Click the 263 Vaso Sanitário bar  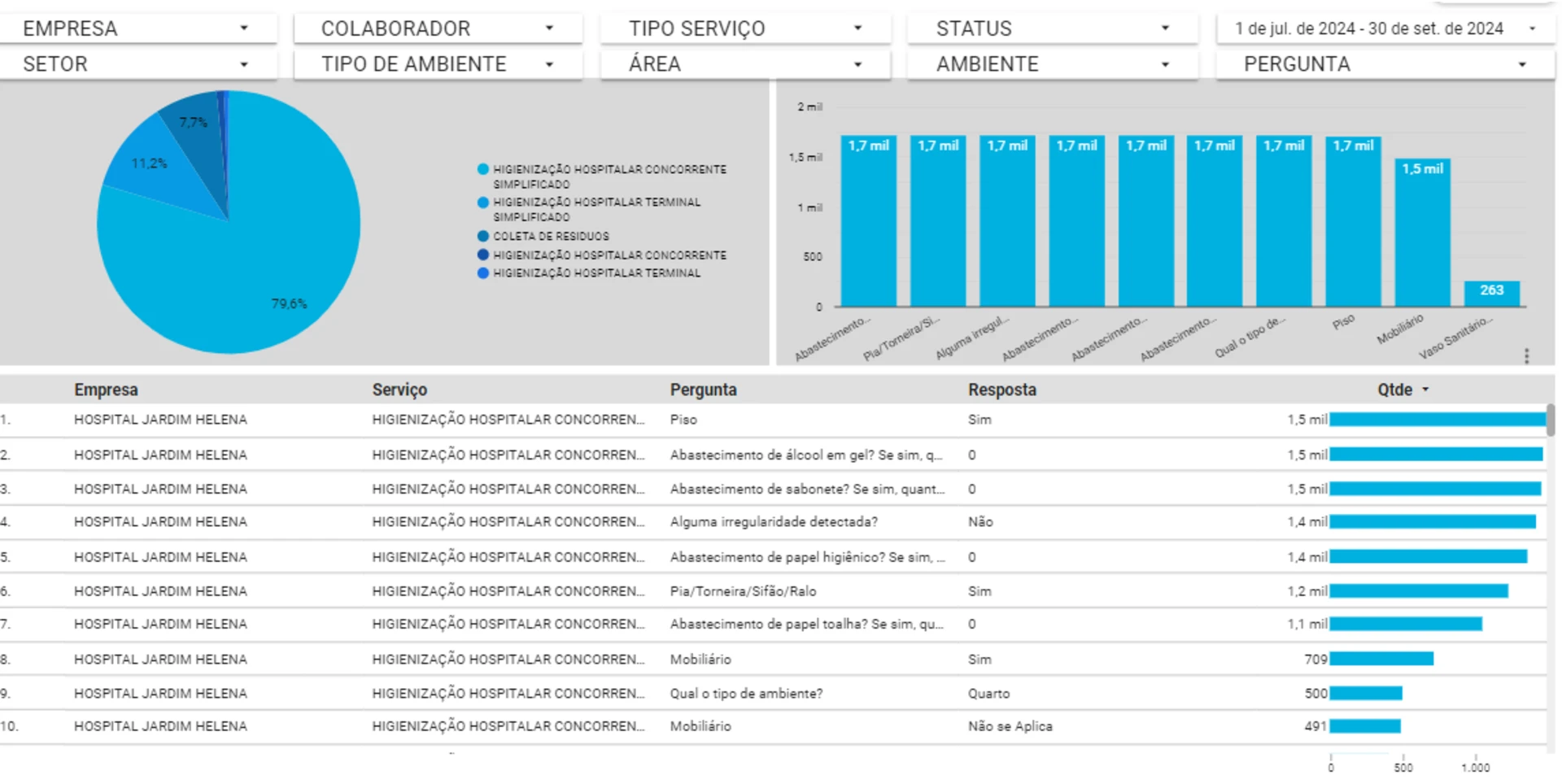[1491, 294]
